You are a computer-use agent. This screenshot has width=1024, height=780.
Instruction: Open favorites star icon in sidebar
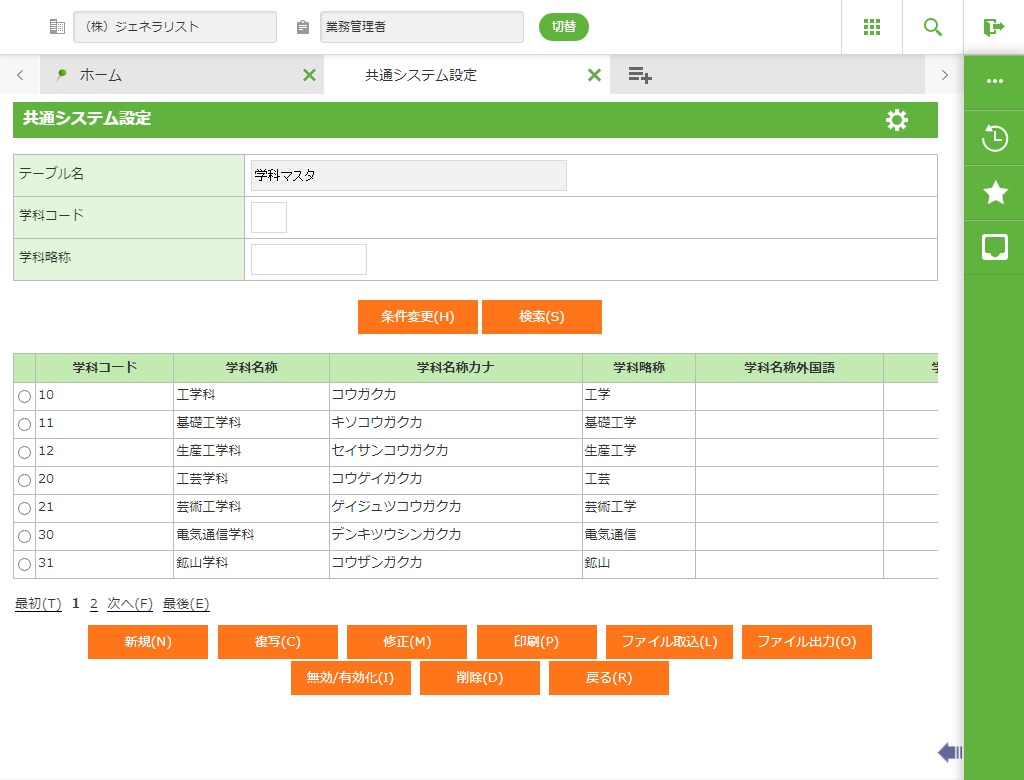(994, 193)
